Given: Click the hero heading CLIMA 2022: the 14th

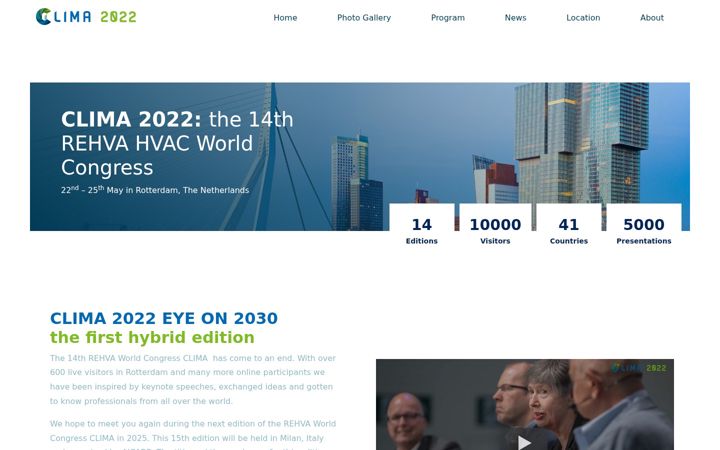Looking at the screenshot, I should (x=177, y=143).
